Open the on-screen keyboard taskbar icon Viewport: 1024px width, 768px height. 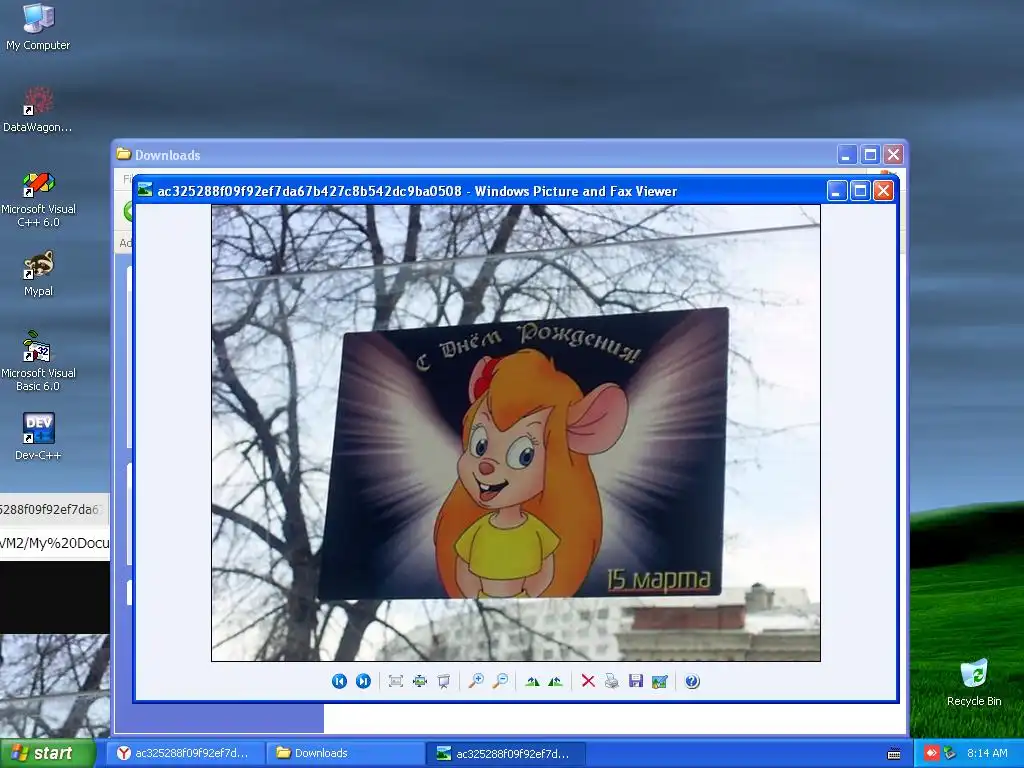(894, 754)
